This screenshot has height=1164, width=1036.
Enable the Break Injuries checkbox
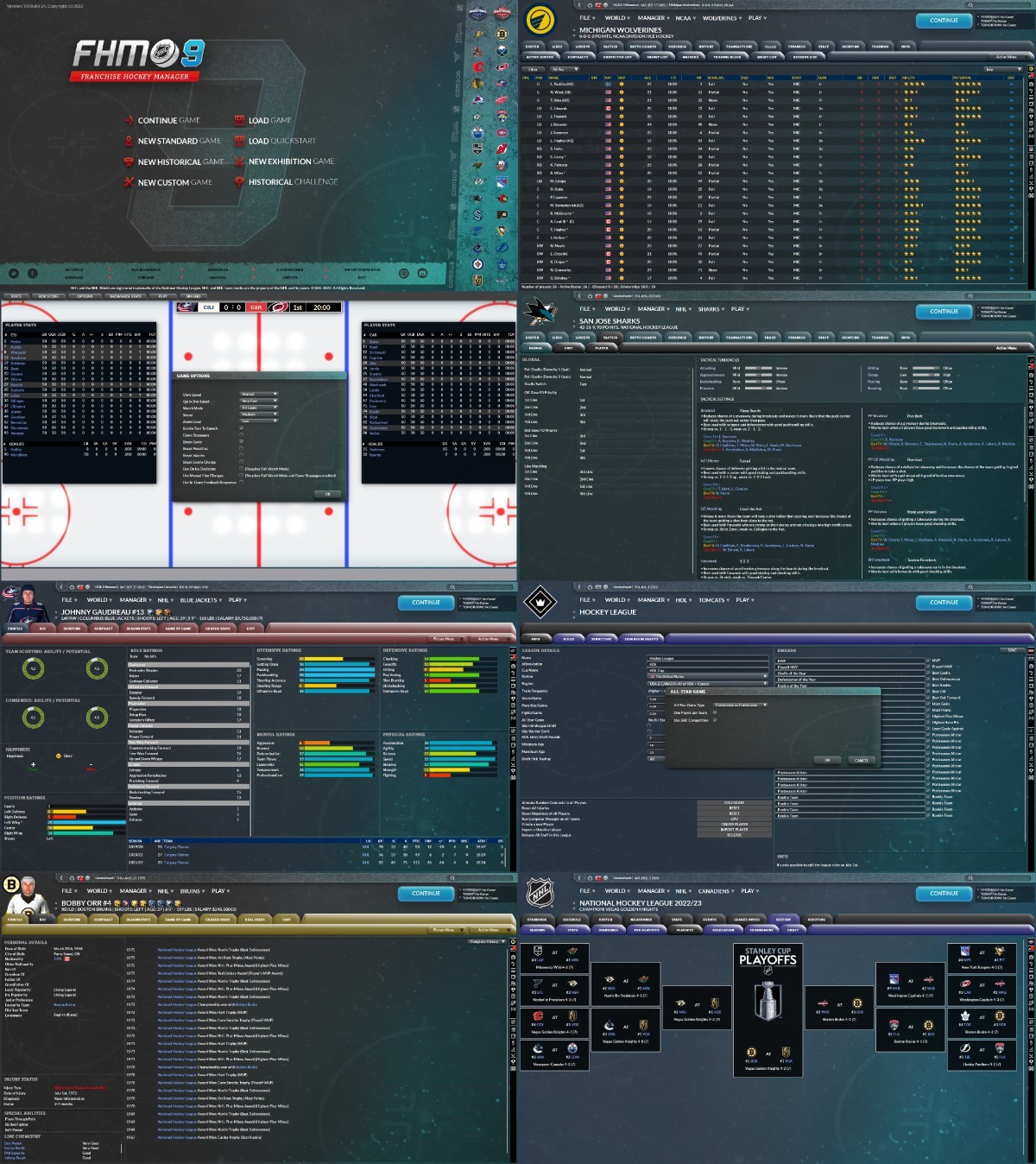tap(242, 455)
